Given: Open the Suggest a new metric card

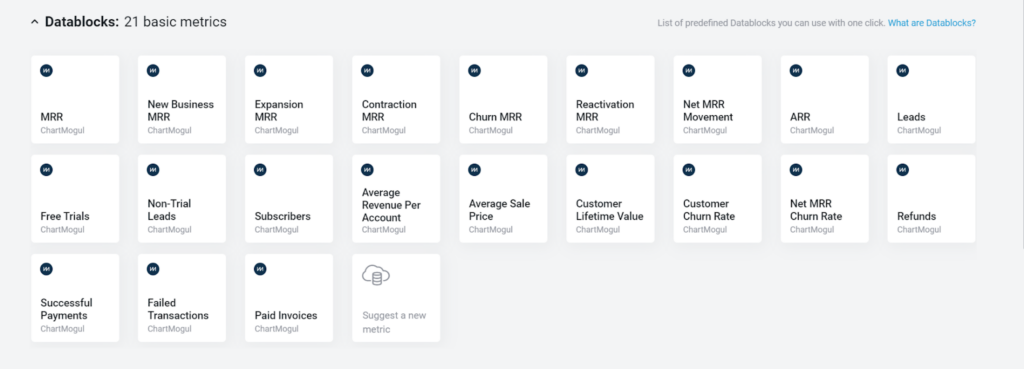Looking at the screenshot, I should (396, 298).
